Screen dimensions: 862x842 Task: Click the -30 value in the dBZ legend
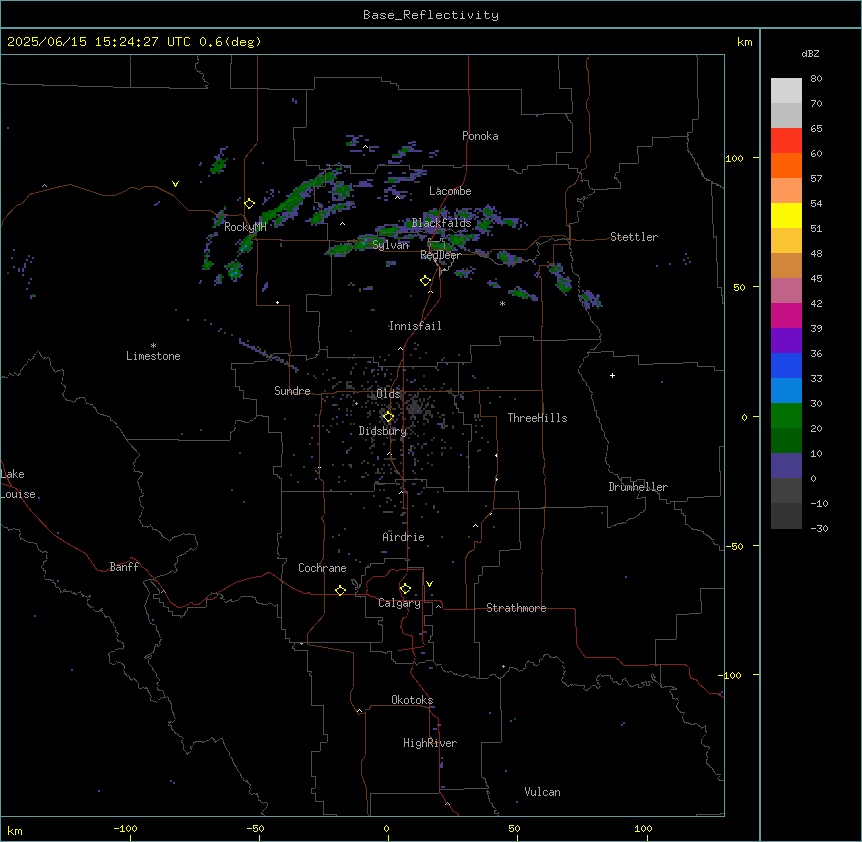click(819, 528)
